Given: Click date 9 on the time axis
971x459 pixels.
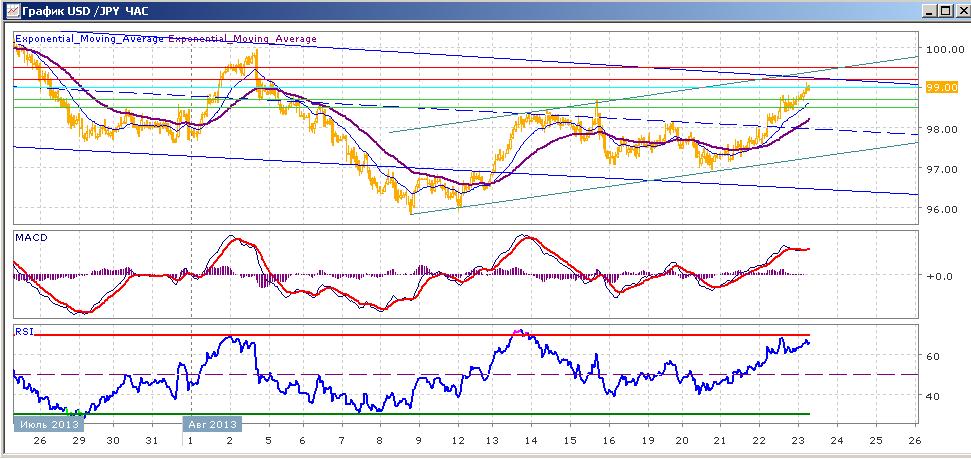Looking at the screenshot, I should (419, 440).
